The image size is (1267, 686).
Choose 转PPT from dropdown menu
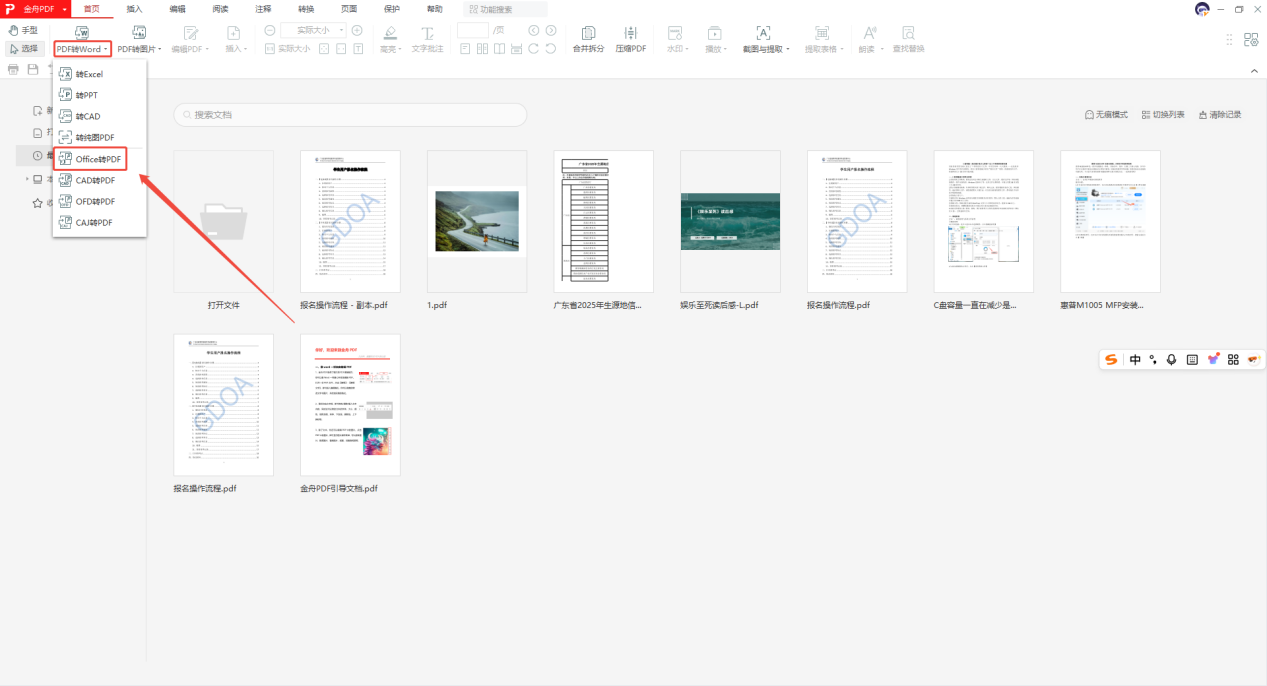pyautogui.click(x=100, y=95)
